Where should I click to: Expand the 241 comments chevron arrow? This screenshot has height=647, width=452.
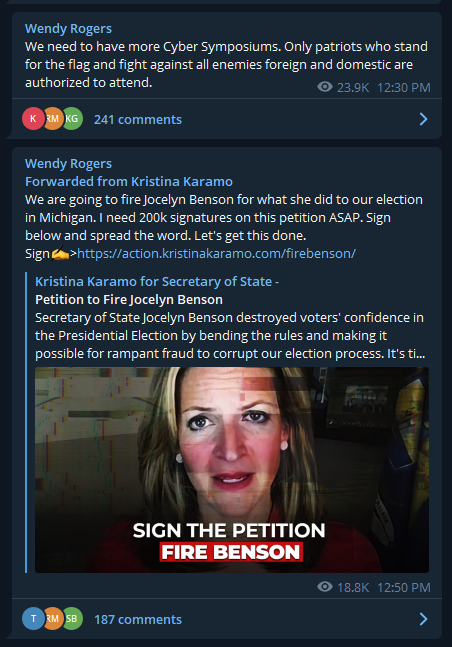(x=424, y=119)
